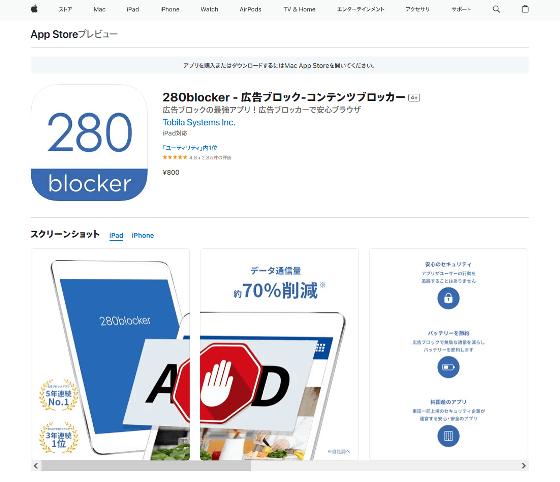Open the first screenshot with blue iPad
The height and width of the screenshot is (482, 560).
click(x=110, y=354)
